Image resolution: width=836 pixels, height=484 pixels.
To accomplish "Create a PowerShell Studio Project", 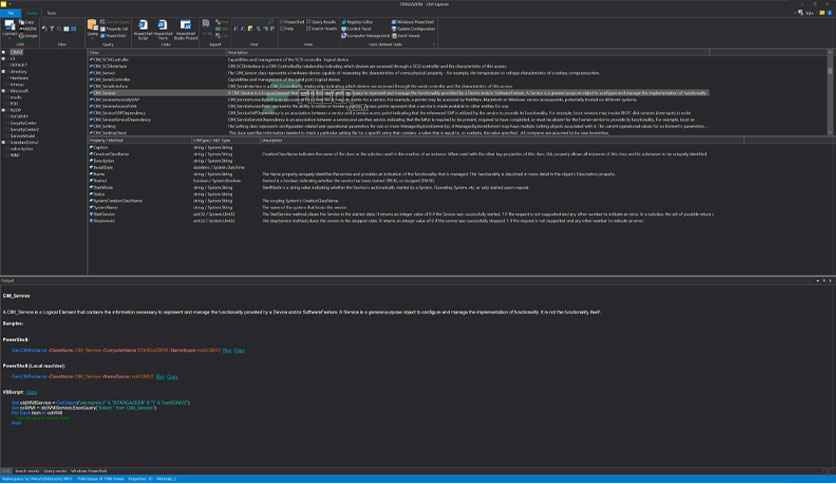I will tap(186, 30).
